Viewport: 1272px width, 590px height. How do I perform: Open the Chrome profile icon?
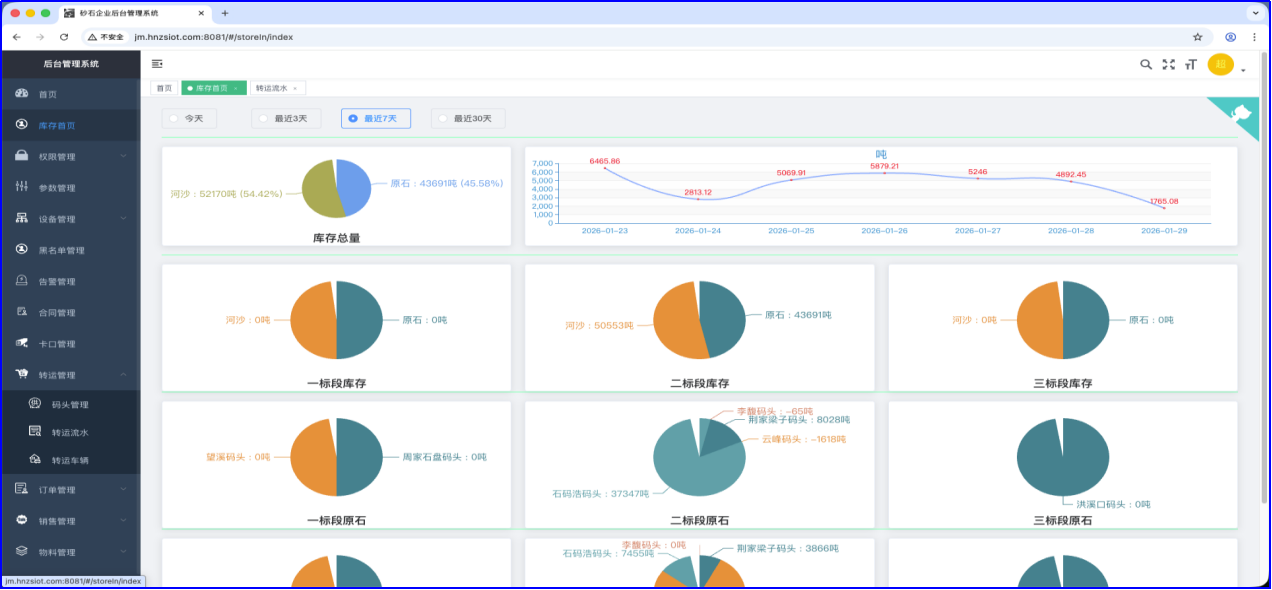pyautogui.click(x=1230, y=37)
